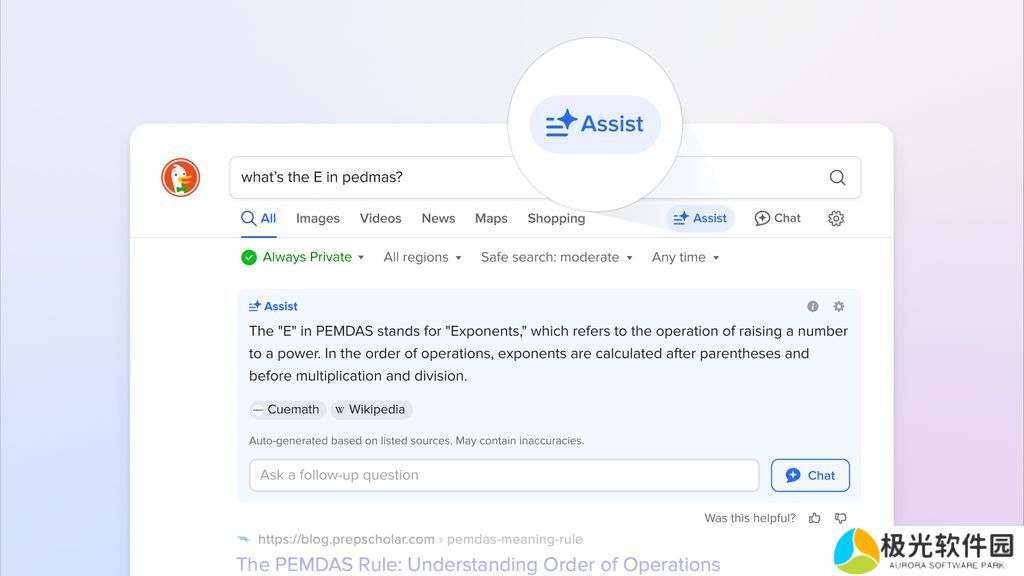Screen dimensions: 1024x576
Task: Open the settings gear beside Chat
Action: point(836,218)
